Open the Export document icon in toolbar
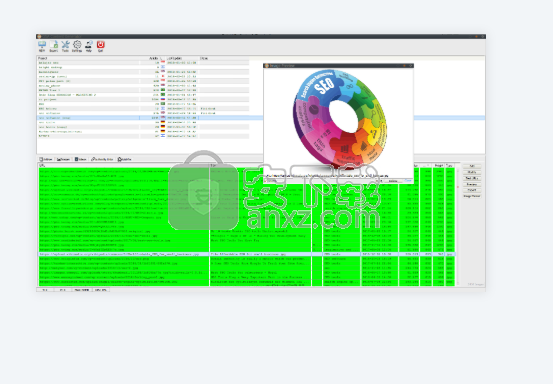Viewport: 553px width, 384px height. point(54,46)
